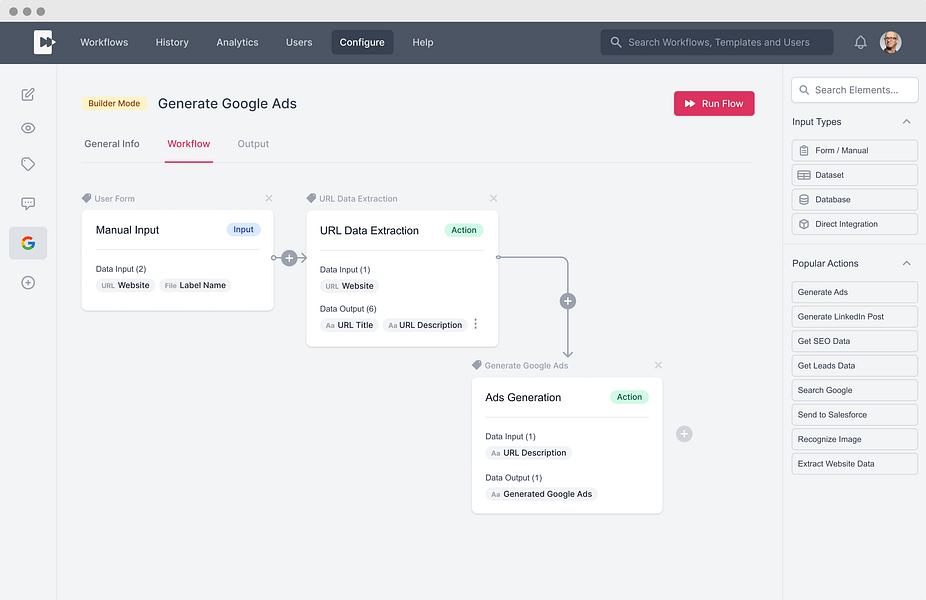This screenshot has width=926, height=600.
Task: Click the header search workflows field
Action: 716,43
